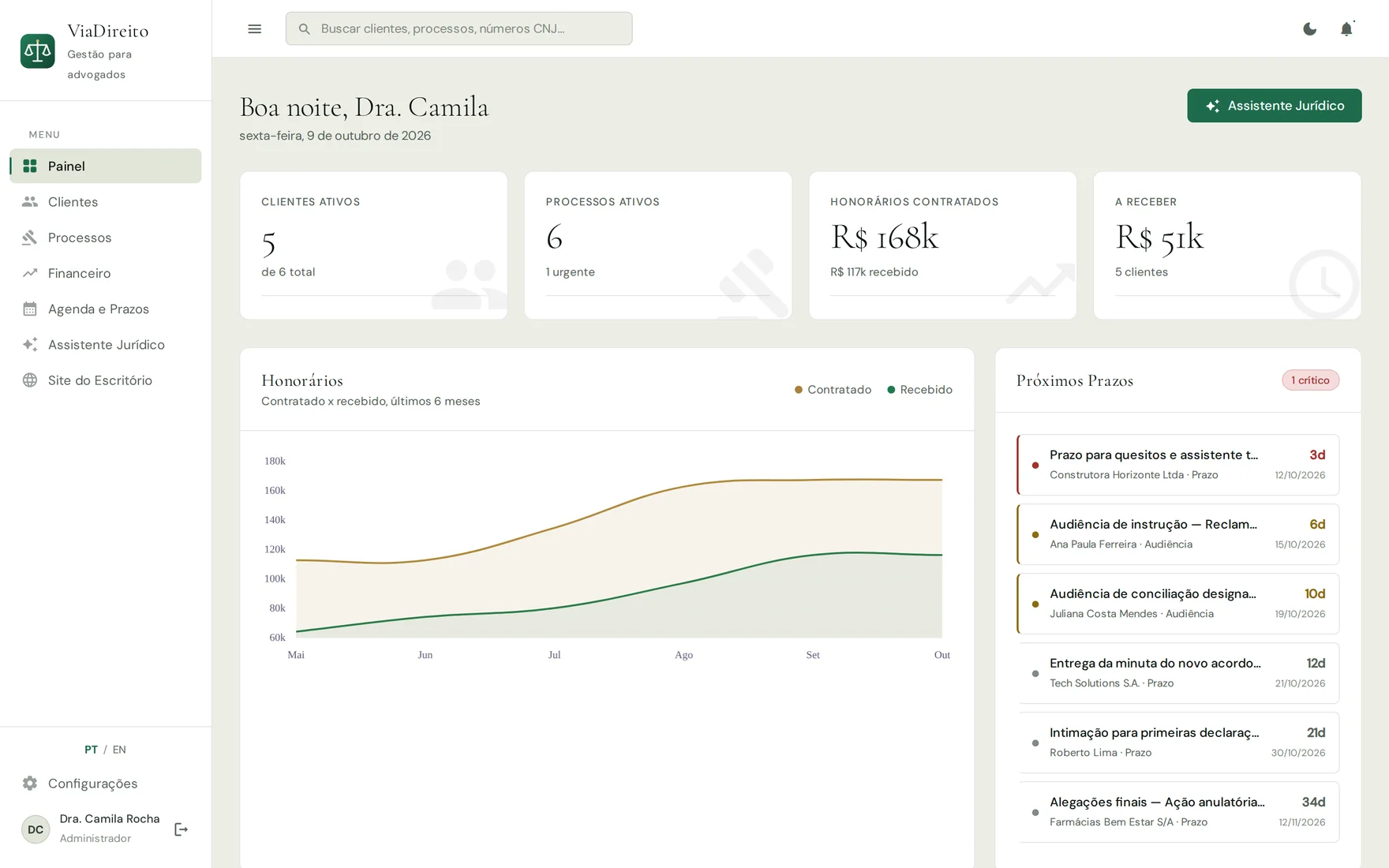Image resolution: width=1389 pixels, height=868 pixels.
Task: Click the Painel grid icon
Action: [x=30, y=166]
